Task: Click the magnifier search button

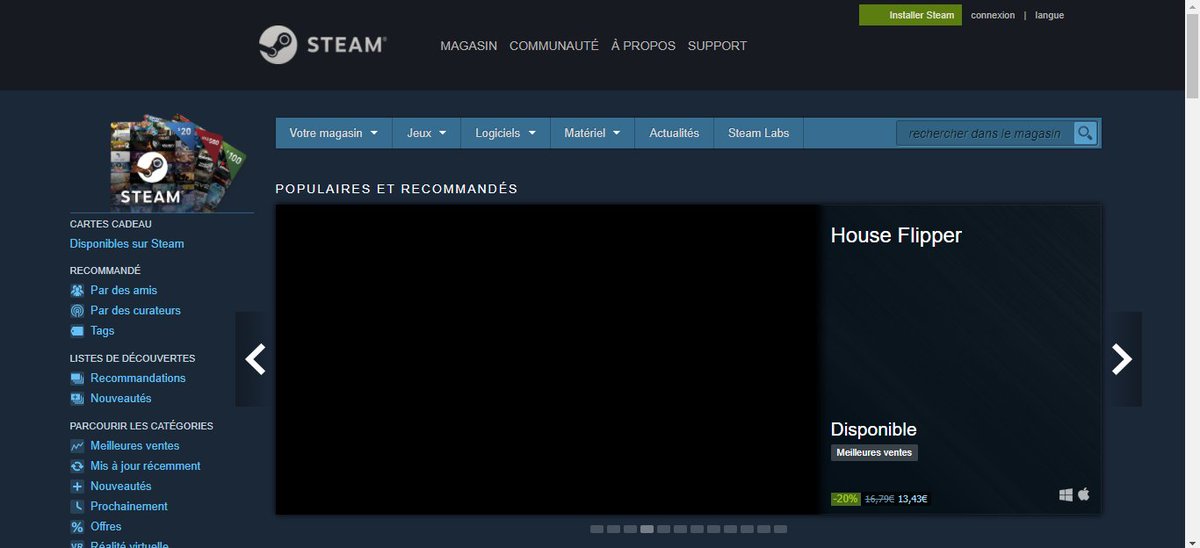Action: 1085,133
